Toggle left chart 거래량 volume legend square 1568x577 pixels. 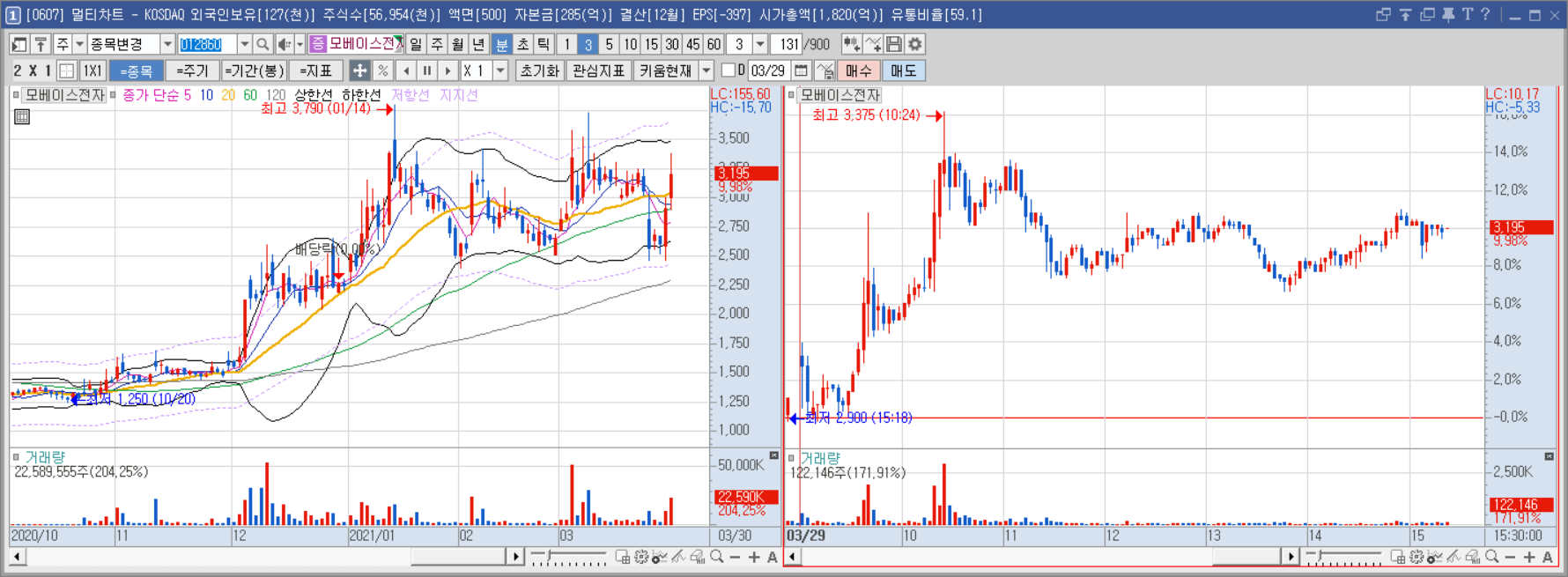click(16, 457)
